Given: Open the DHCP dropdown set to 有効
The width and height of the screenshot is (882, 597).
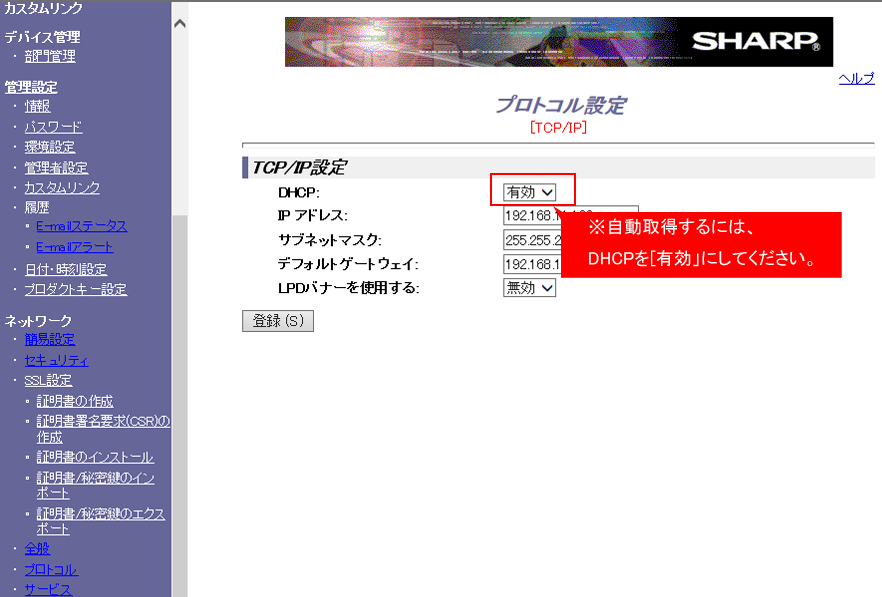Looking at the screenshot, I should (x=529, y=192).
